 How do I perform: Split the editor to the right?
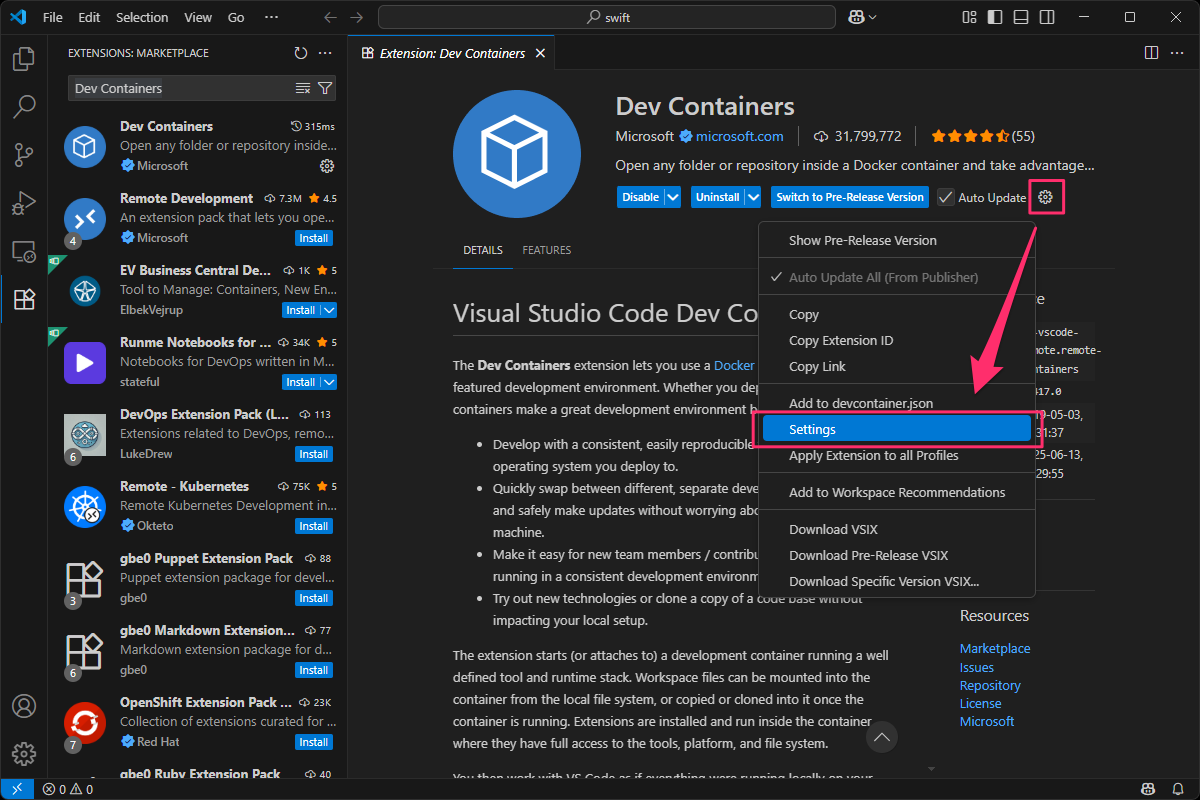[x=1151, y=53]
